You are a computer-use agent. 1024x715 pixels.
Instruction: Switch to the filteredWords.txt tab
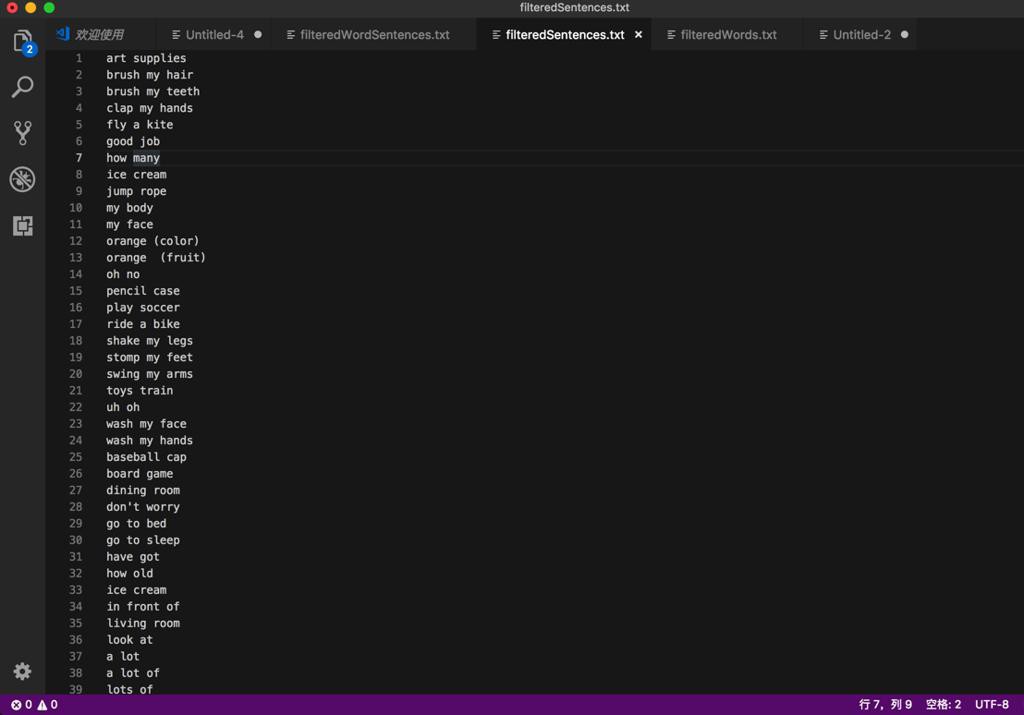pyautogui.click(x=729, y=35)
